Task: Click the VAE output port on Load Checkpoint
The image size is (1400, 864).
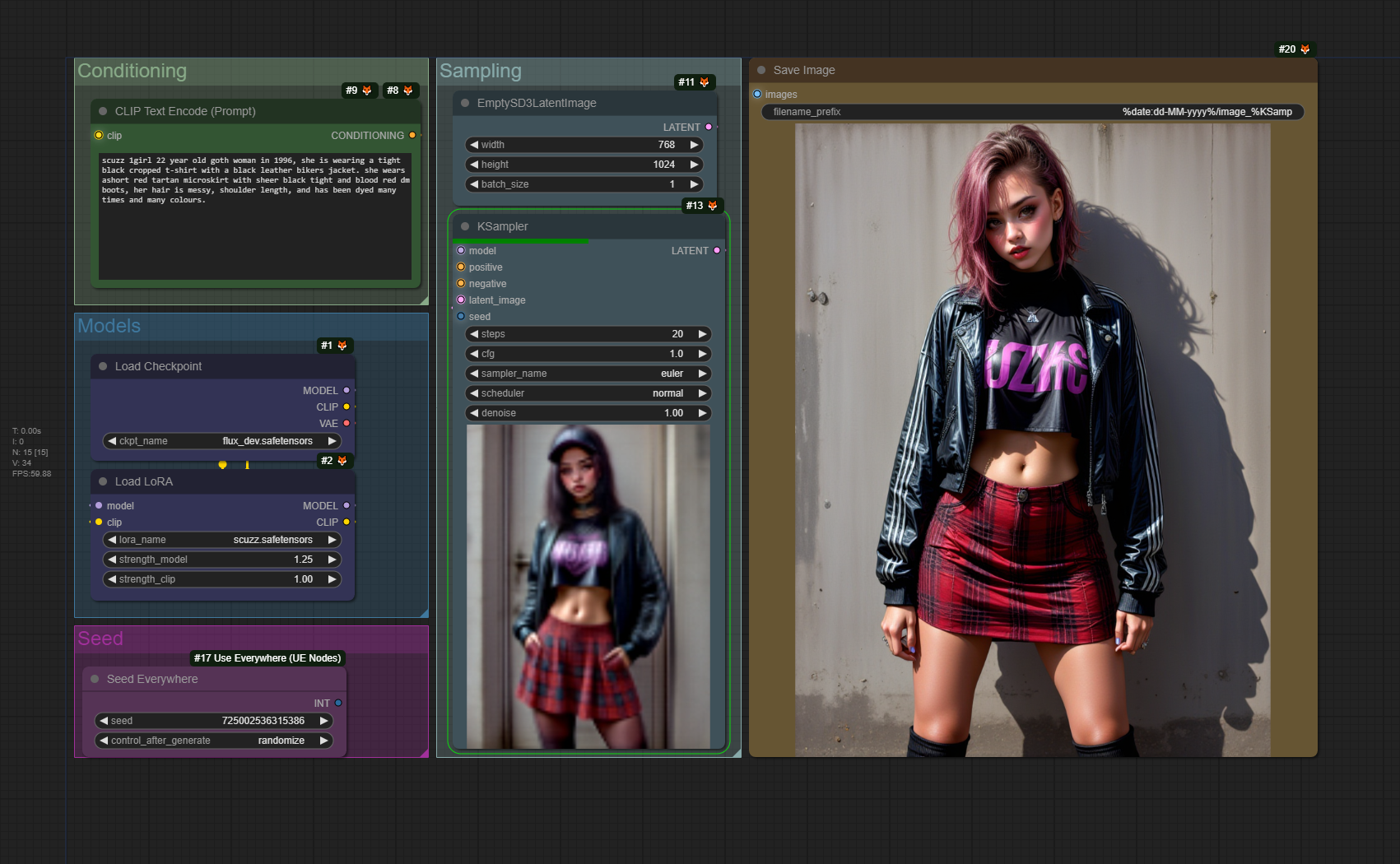Action: click(347, 423)
